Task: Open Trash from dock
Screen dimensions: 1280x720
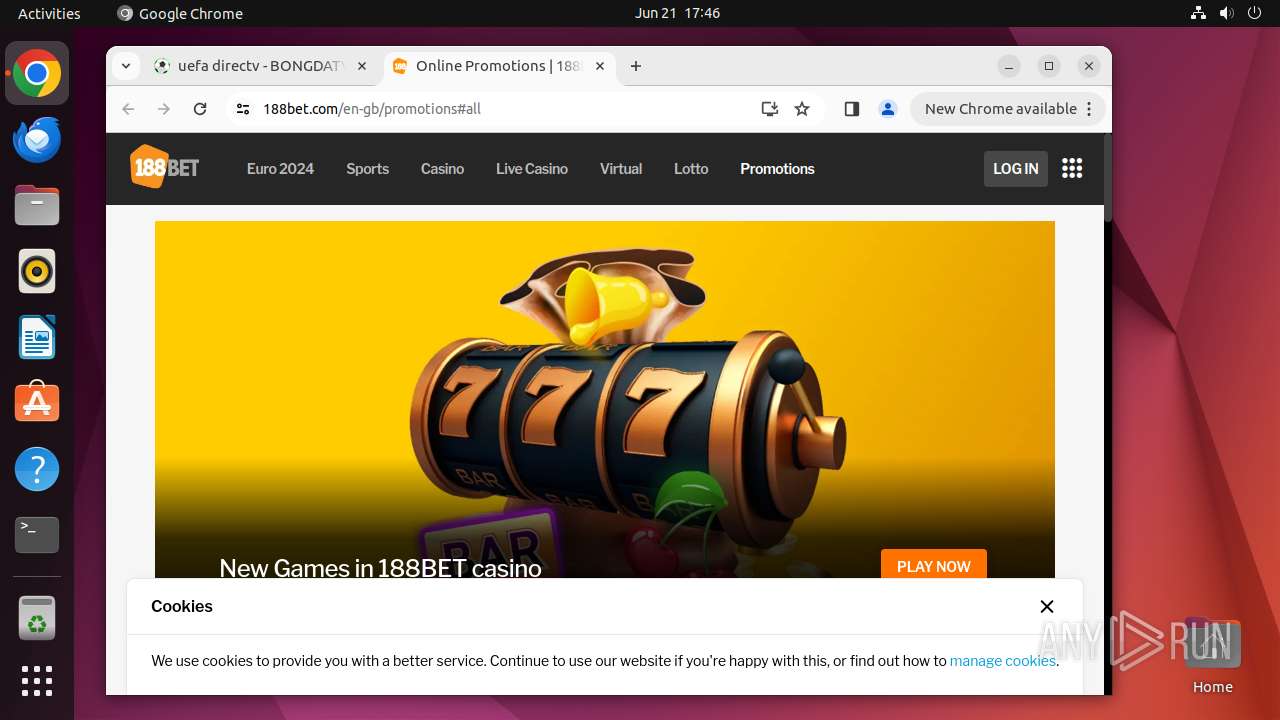Action: [37, 618]
